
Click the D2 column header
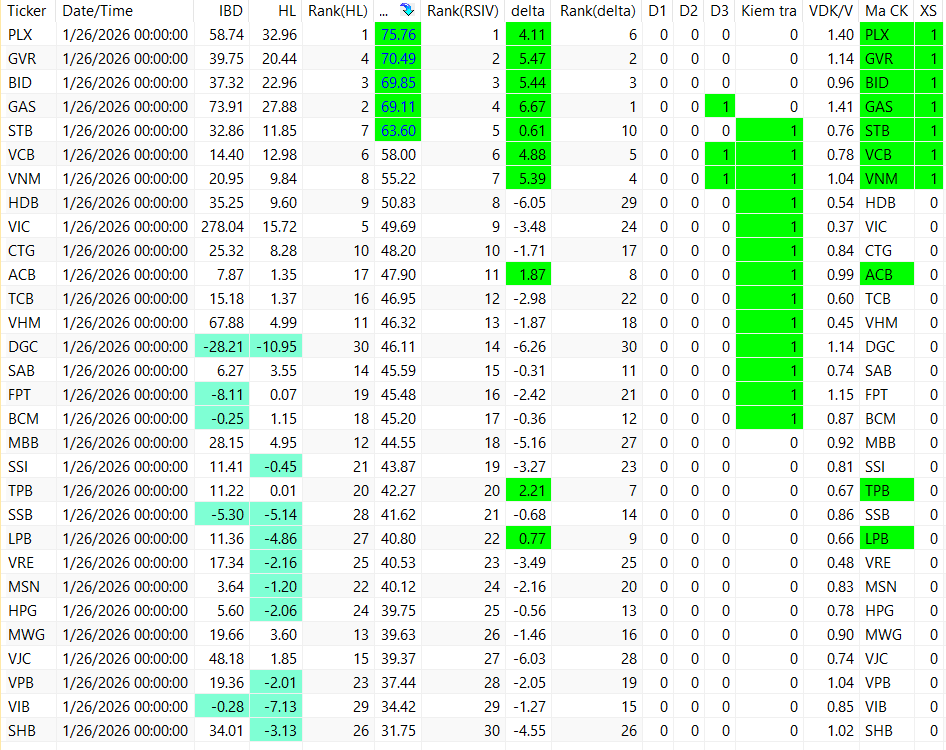click(688, 11)
